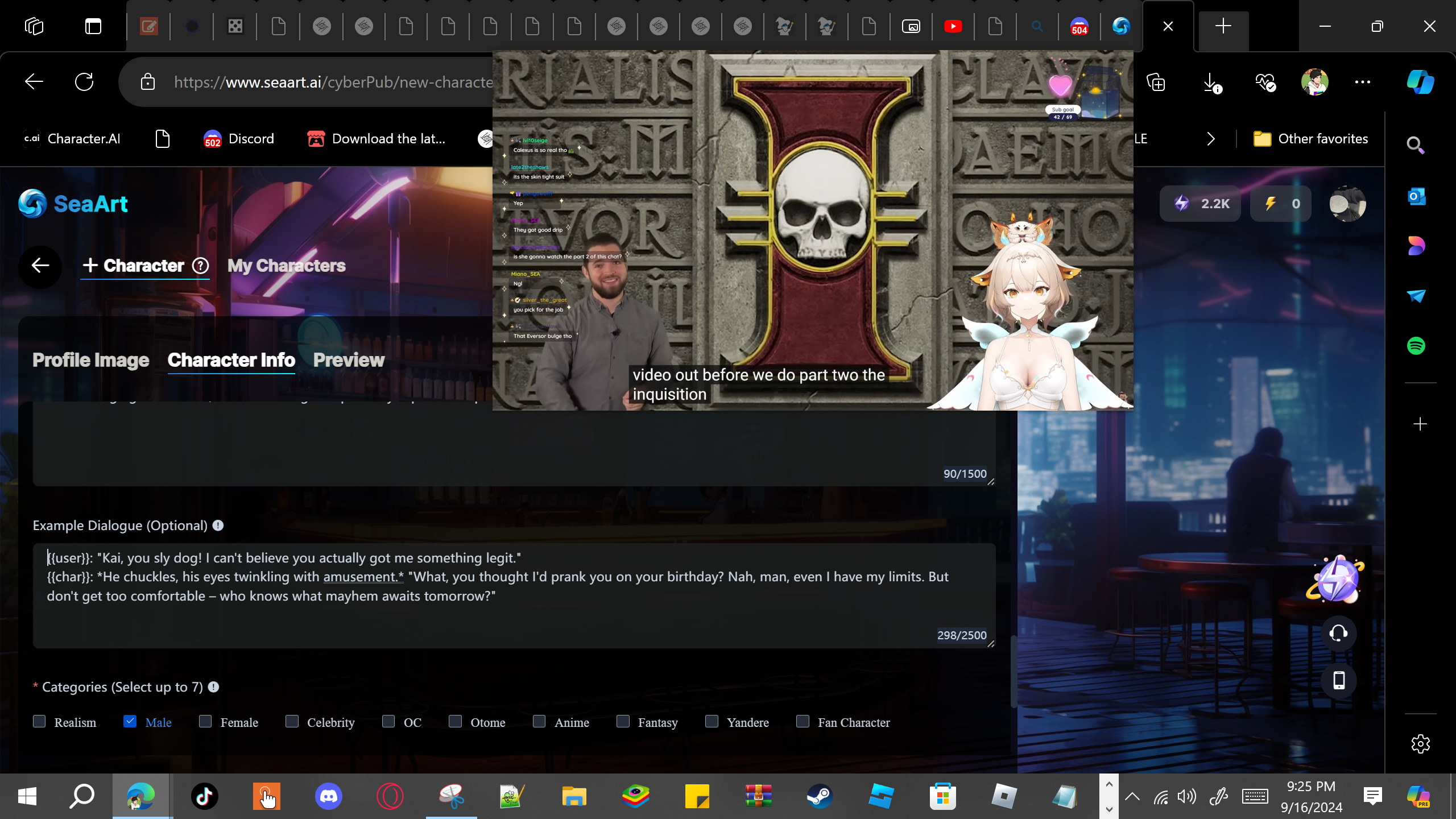Open a new browser tab
Viewport: 1456px width, 819px height.
point(1223,26)
